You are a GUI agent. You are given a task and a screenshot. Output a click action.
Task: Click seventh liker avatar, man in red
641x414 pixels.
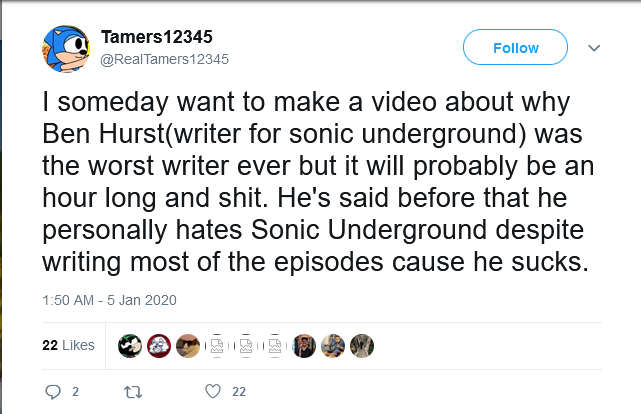coord(305,345)
